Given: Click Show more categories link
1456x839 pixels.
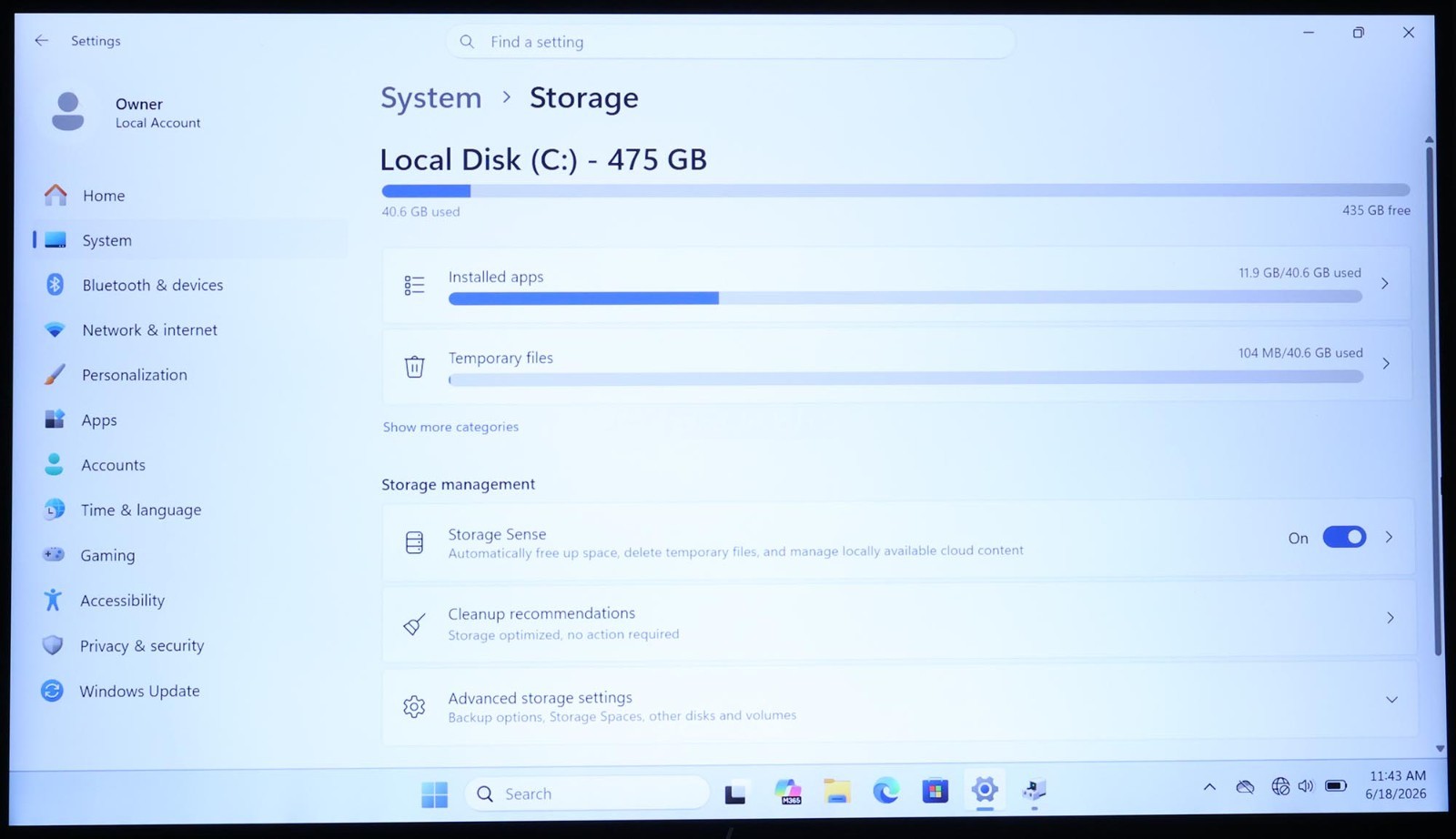Looking at the screenshot, I should (450, 427).
